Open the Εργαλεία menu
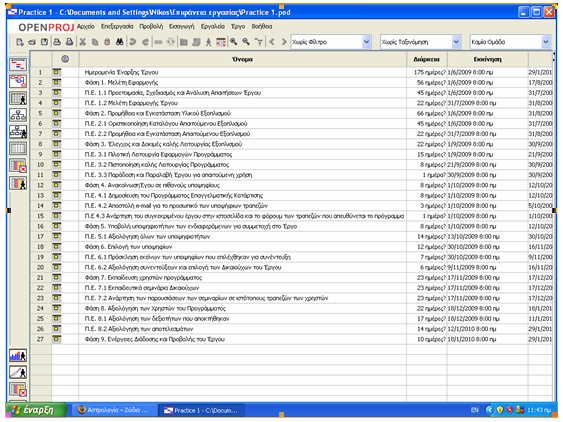 [x=213, y=26]
